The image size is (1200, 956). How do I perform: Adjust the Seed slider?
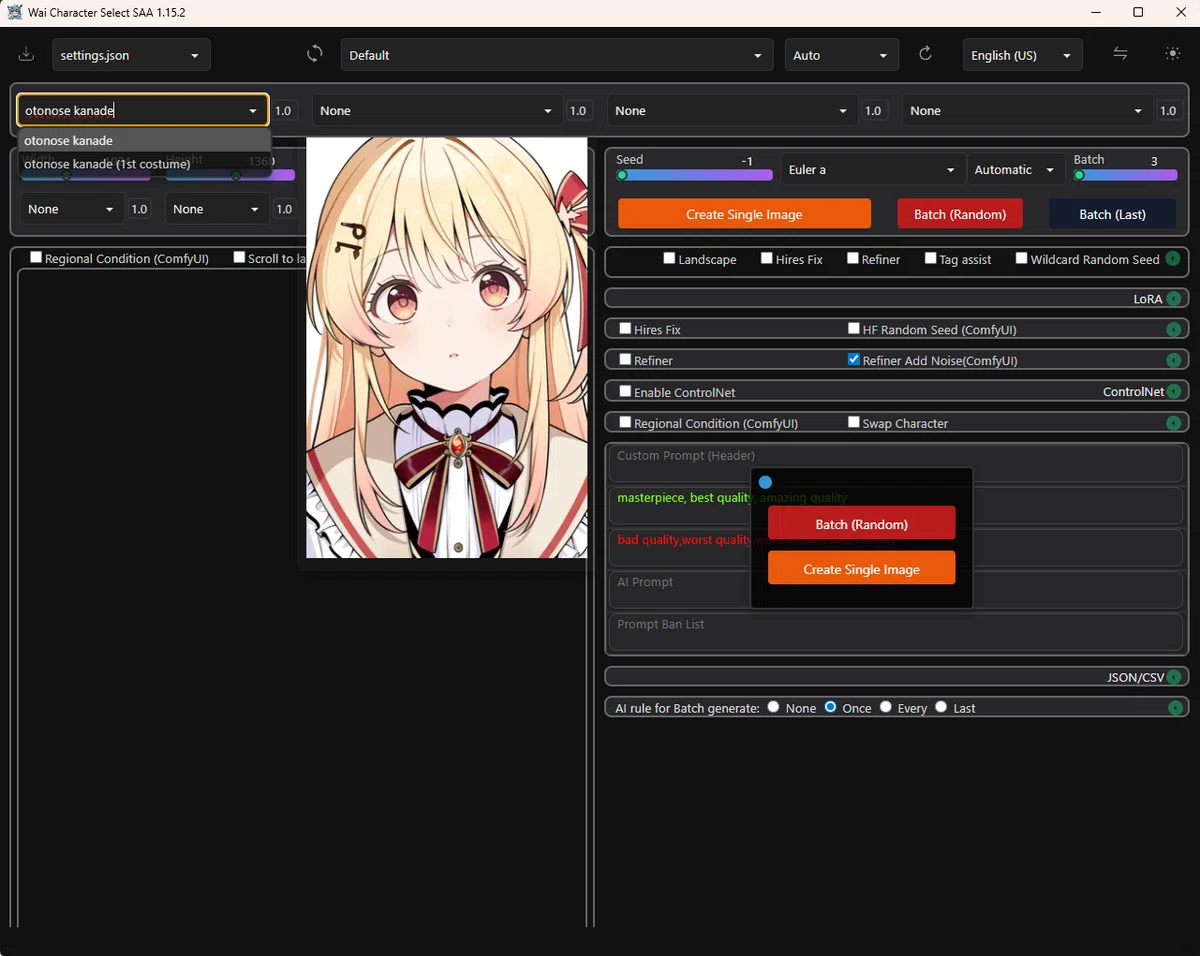pos(694,175)
